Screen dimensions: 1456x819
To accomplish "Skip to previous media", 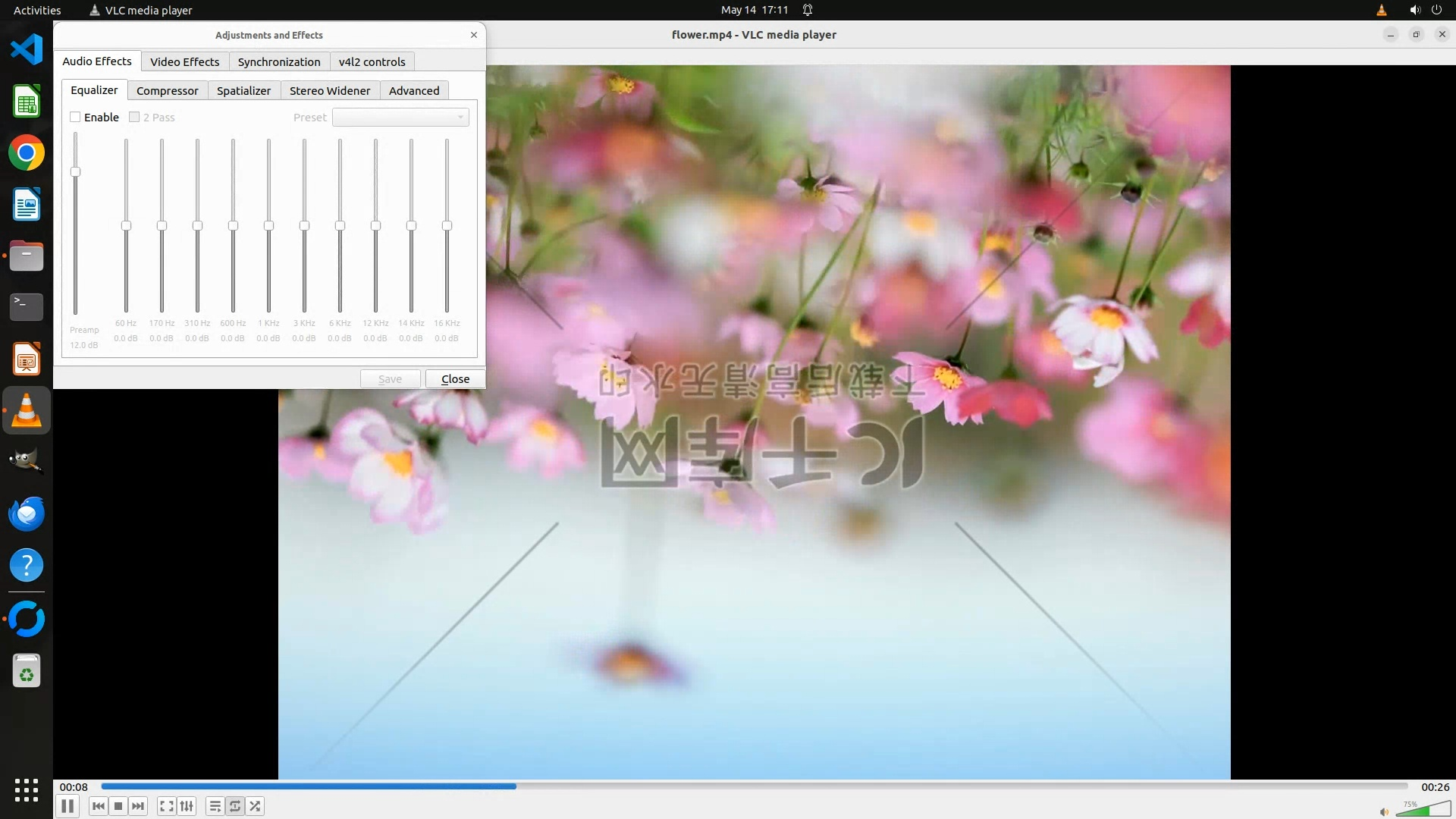I will (x=98, y=806).
